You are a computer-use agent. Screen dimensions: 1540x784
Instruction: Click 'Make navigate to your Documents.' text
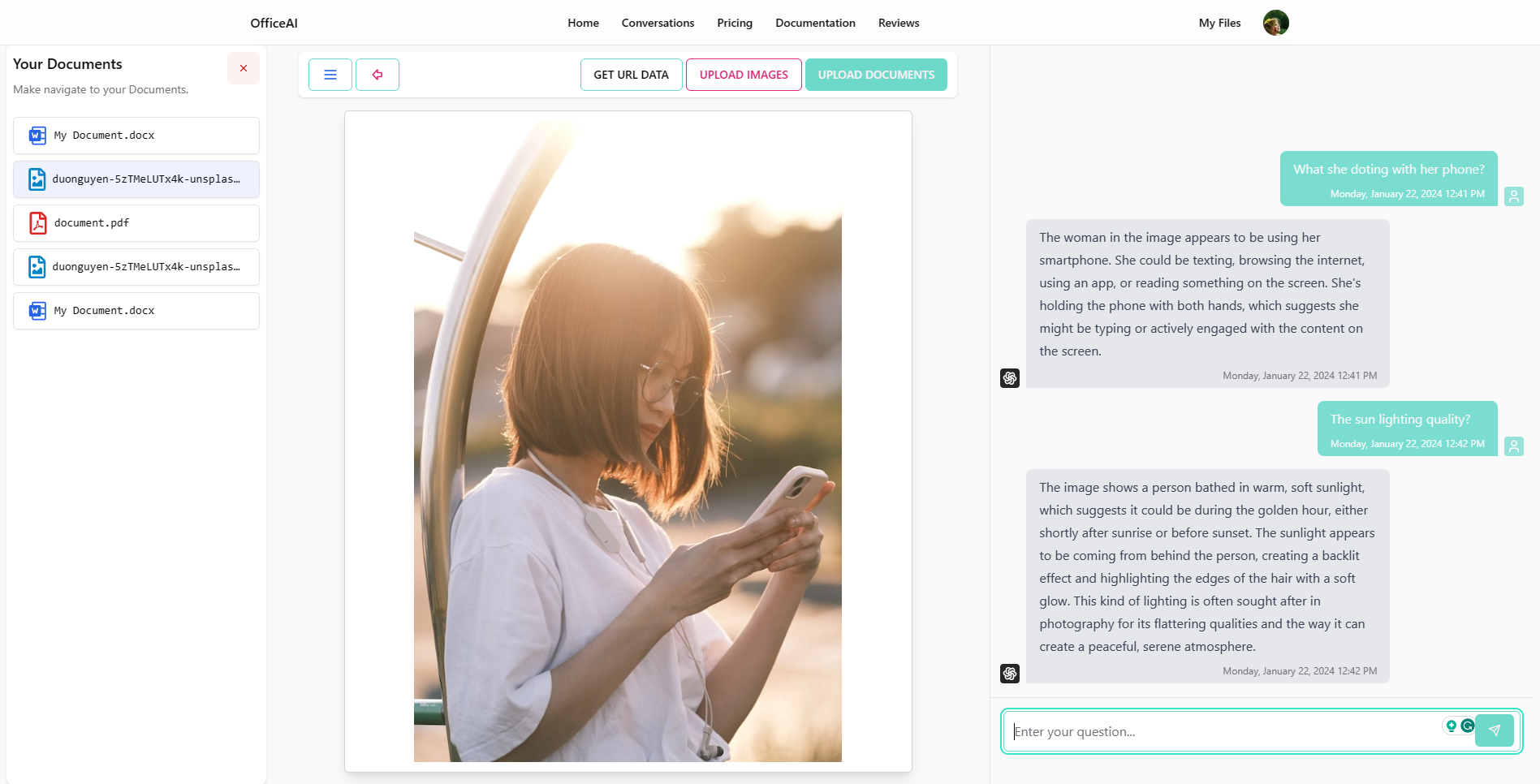point(101,89)
